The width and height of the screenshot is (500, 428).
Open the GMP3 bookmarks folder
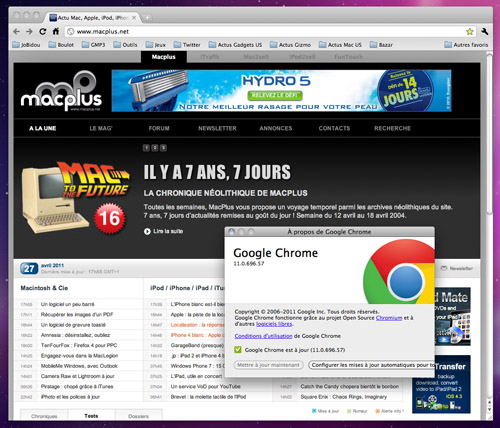click(93, 45)
